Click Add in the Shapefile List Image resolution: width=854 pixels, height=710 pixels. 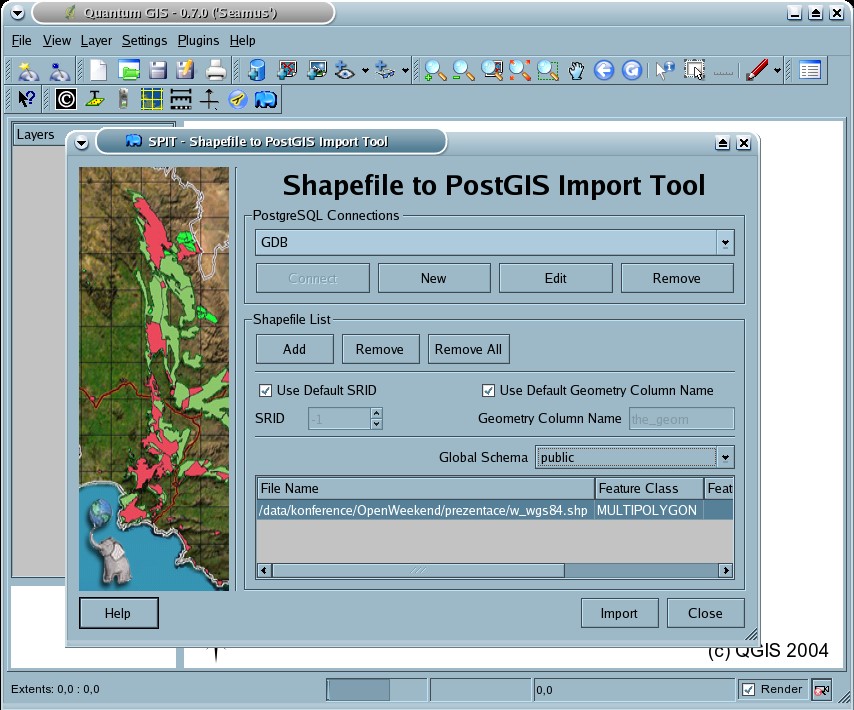click(295, 349)
